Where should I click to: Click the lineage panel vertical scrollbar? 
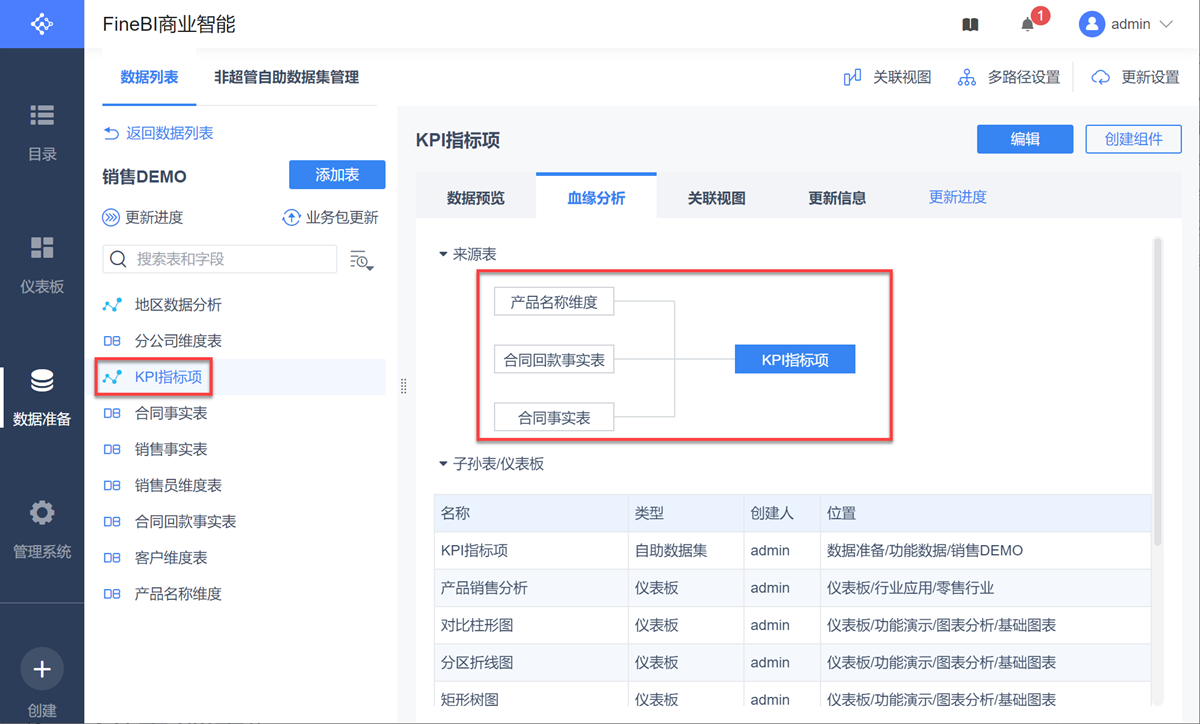(1157, 390)
